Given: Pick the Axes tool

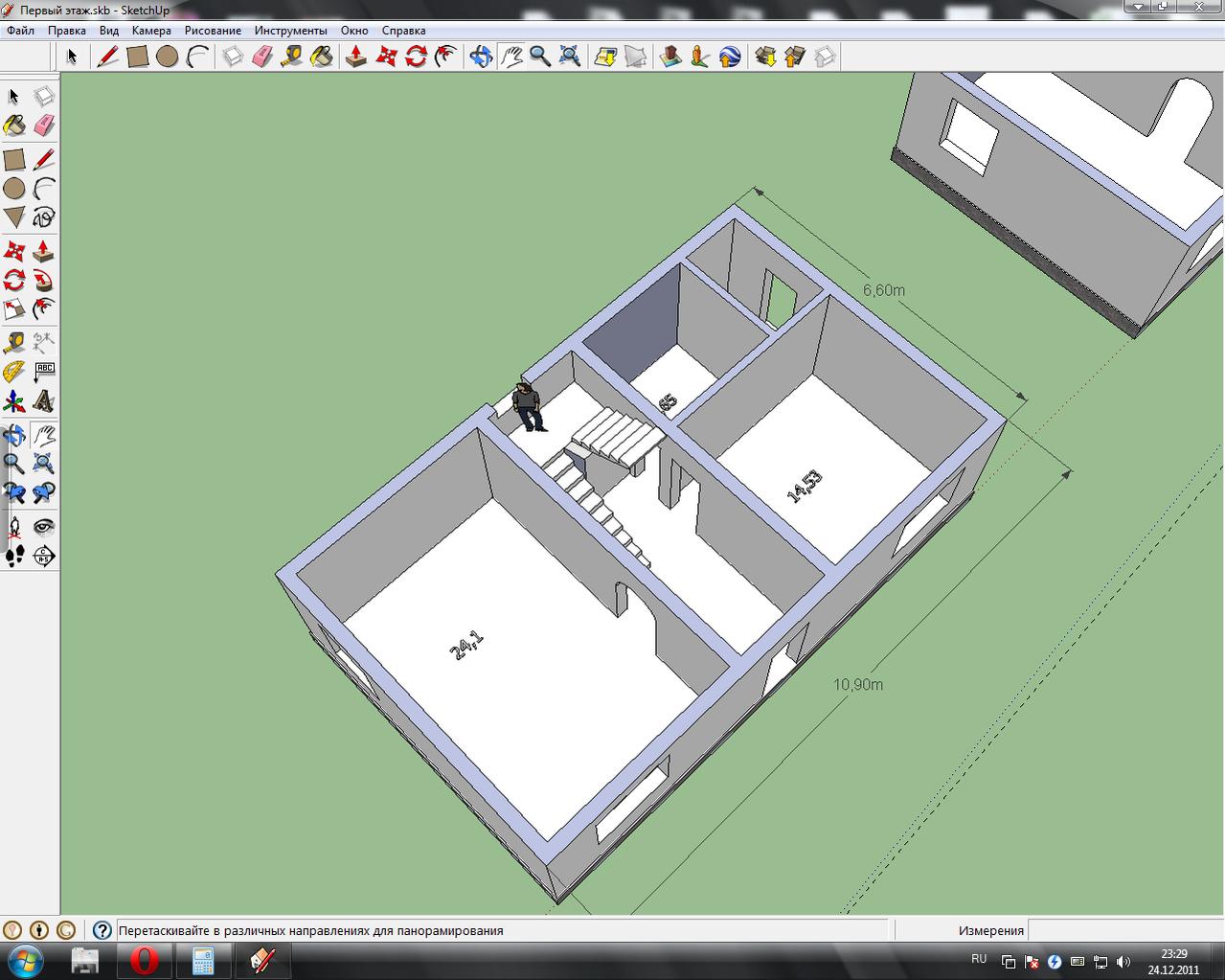Looking at the screenshot, I should tap(14, 400).
